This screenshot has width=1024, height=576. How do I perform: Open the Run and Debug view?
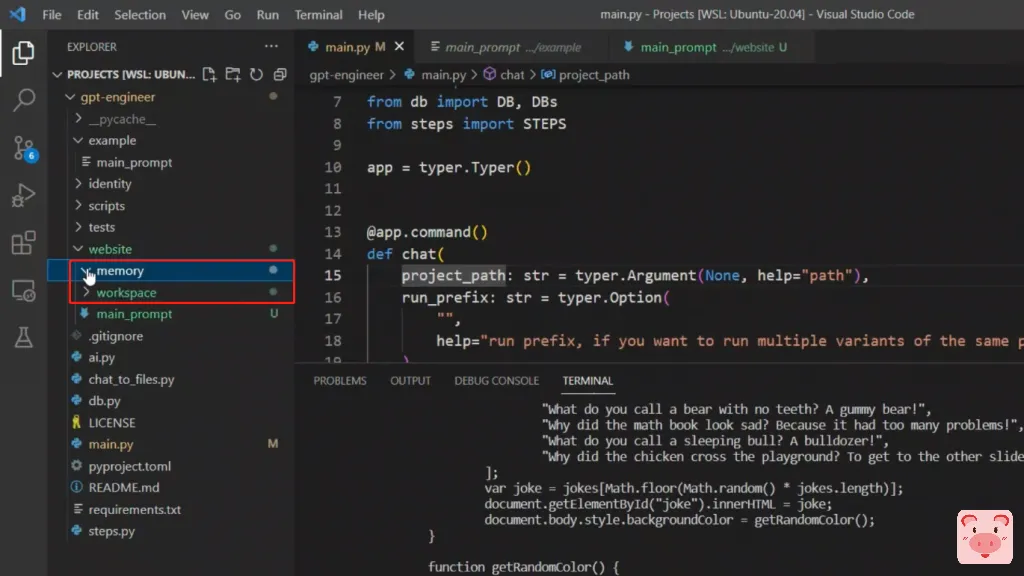click(x=24, y=195)
